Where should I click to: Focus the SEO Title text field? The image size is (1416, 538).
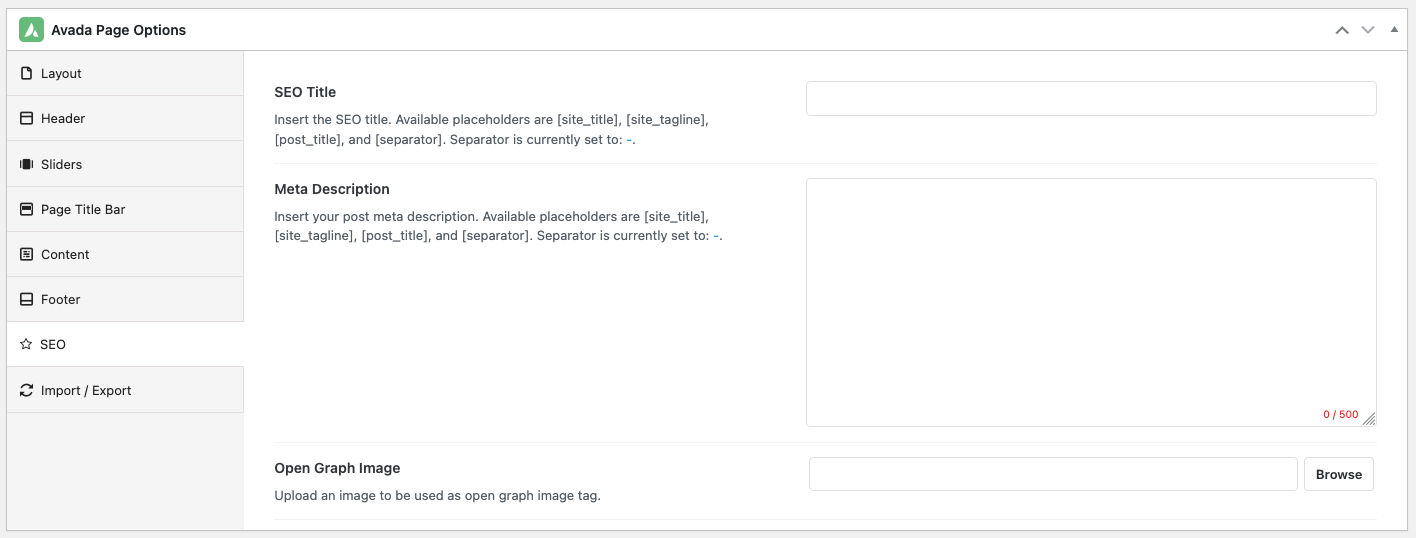(x=1091, y=98)
